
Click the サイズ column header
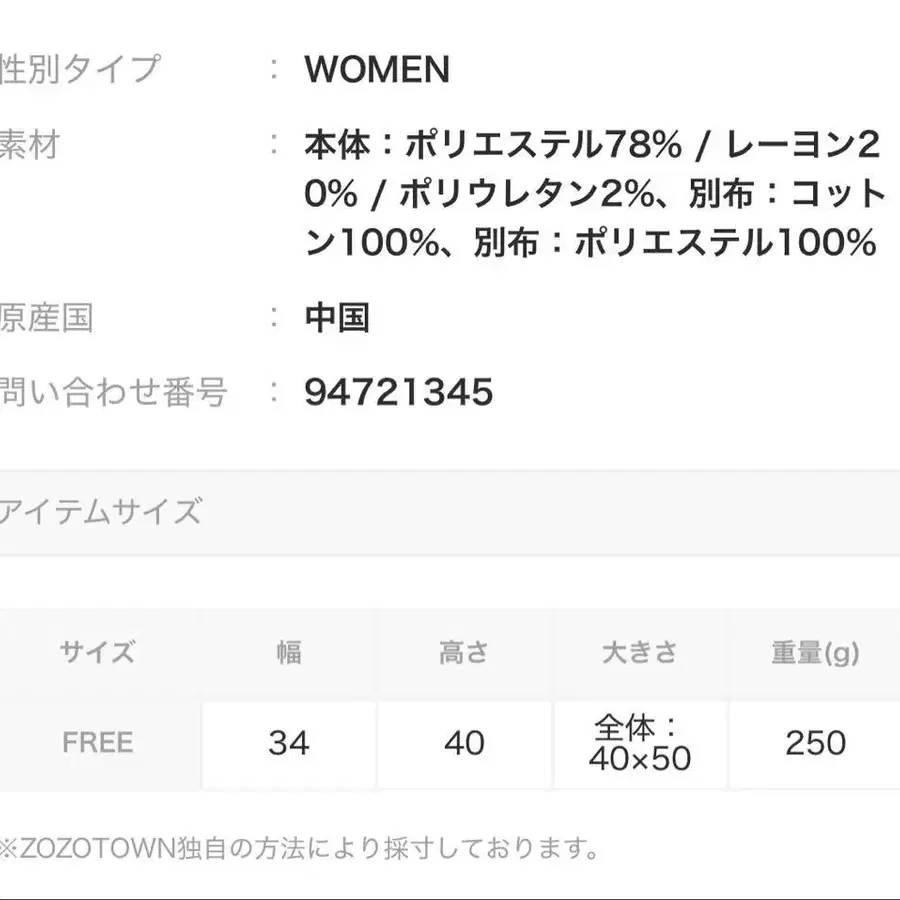97,653
